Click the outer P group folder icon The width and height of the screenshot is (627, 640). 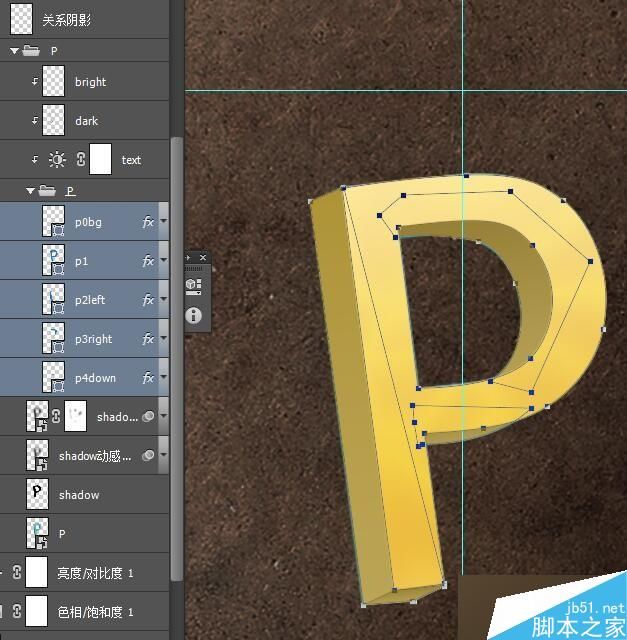pos(31,51)
